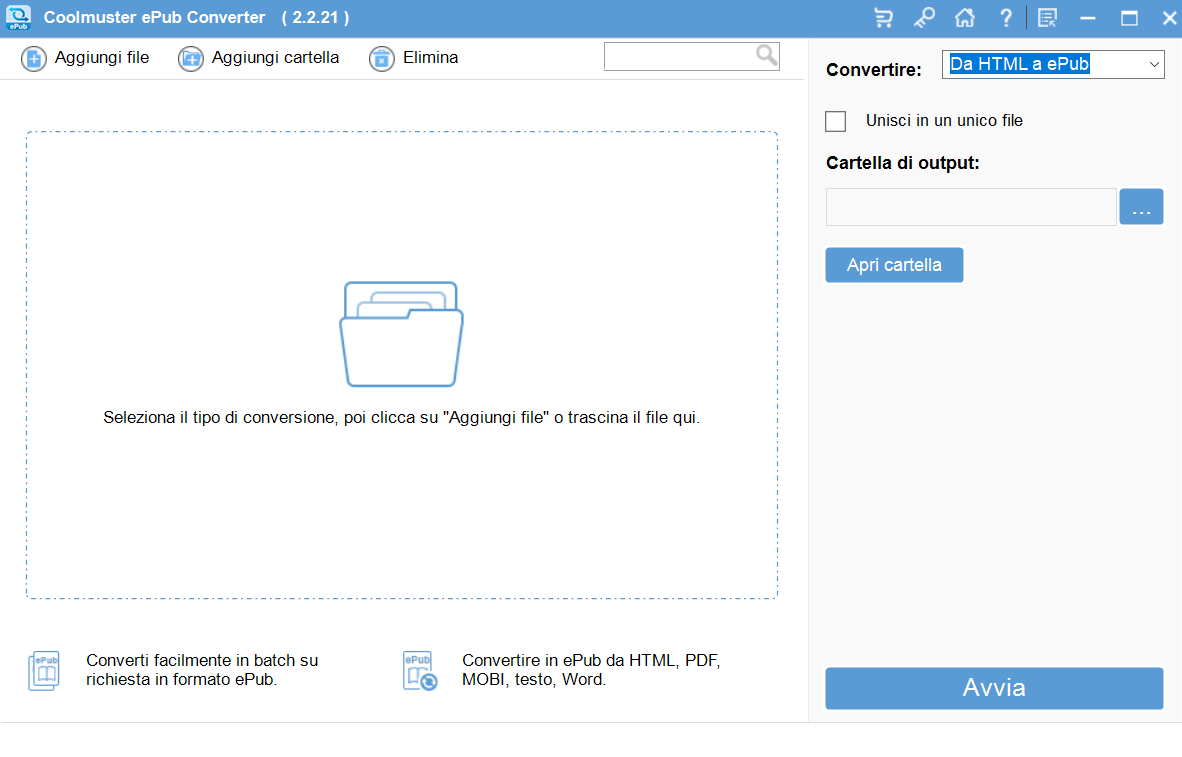
Task: Minimize the Coolmuster window
Action: click(1088, 17)
